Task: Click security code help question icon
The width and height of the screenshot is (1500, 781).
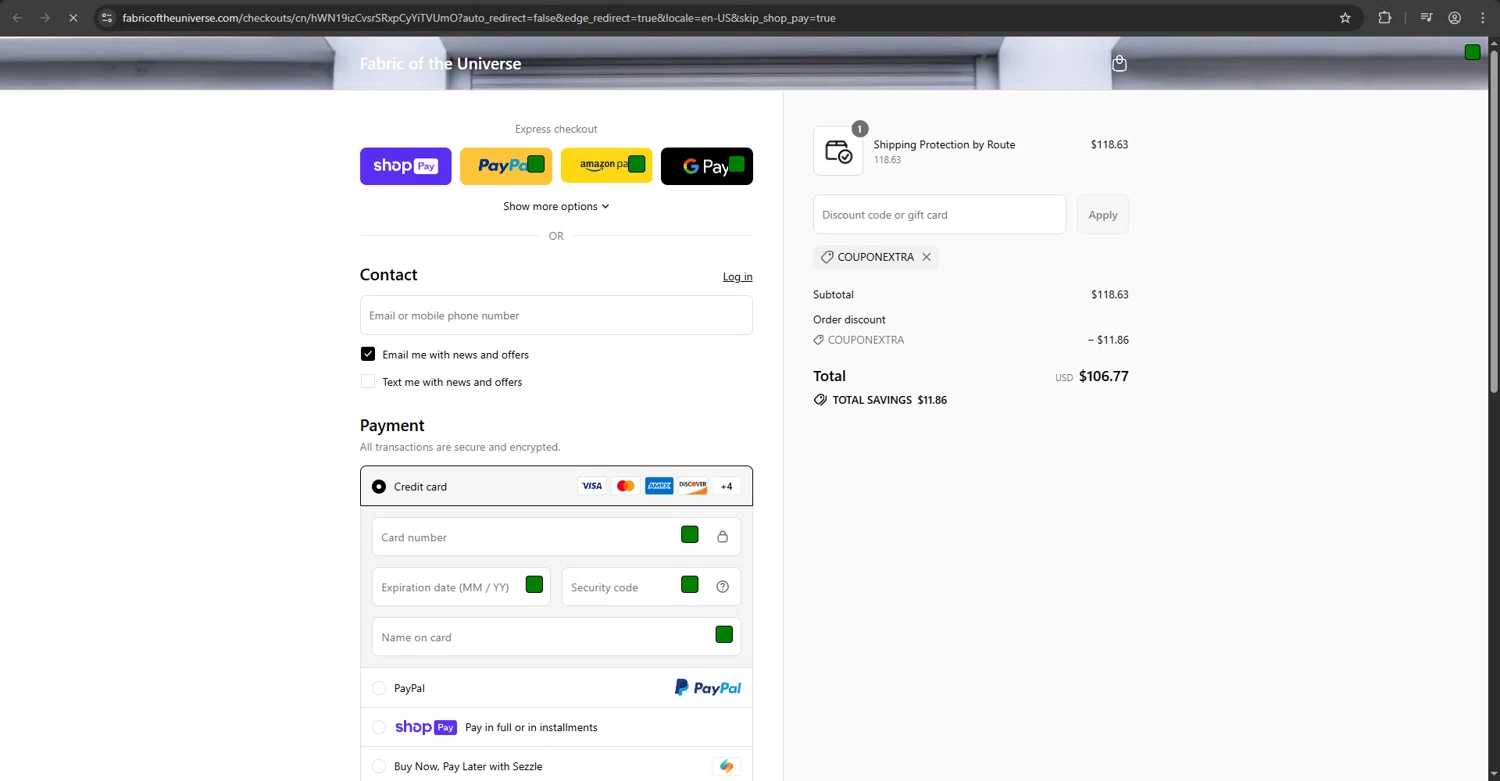Action: pos(723,587)
